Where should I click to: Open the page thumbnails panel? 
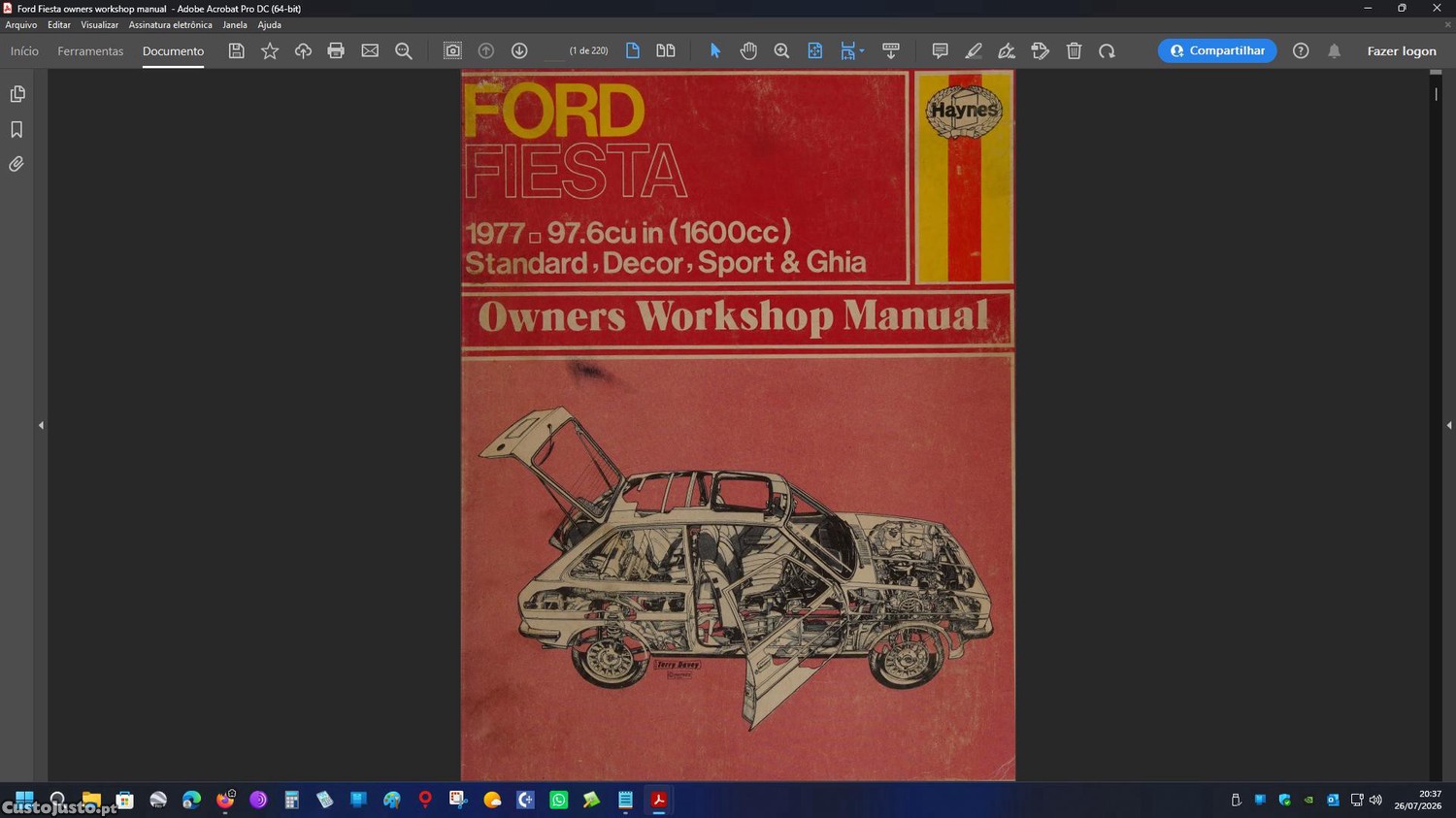coord(17,94)
